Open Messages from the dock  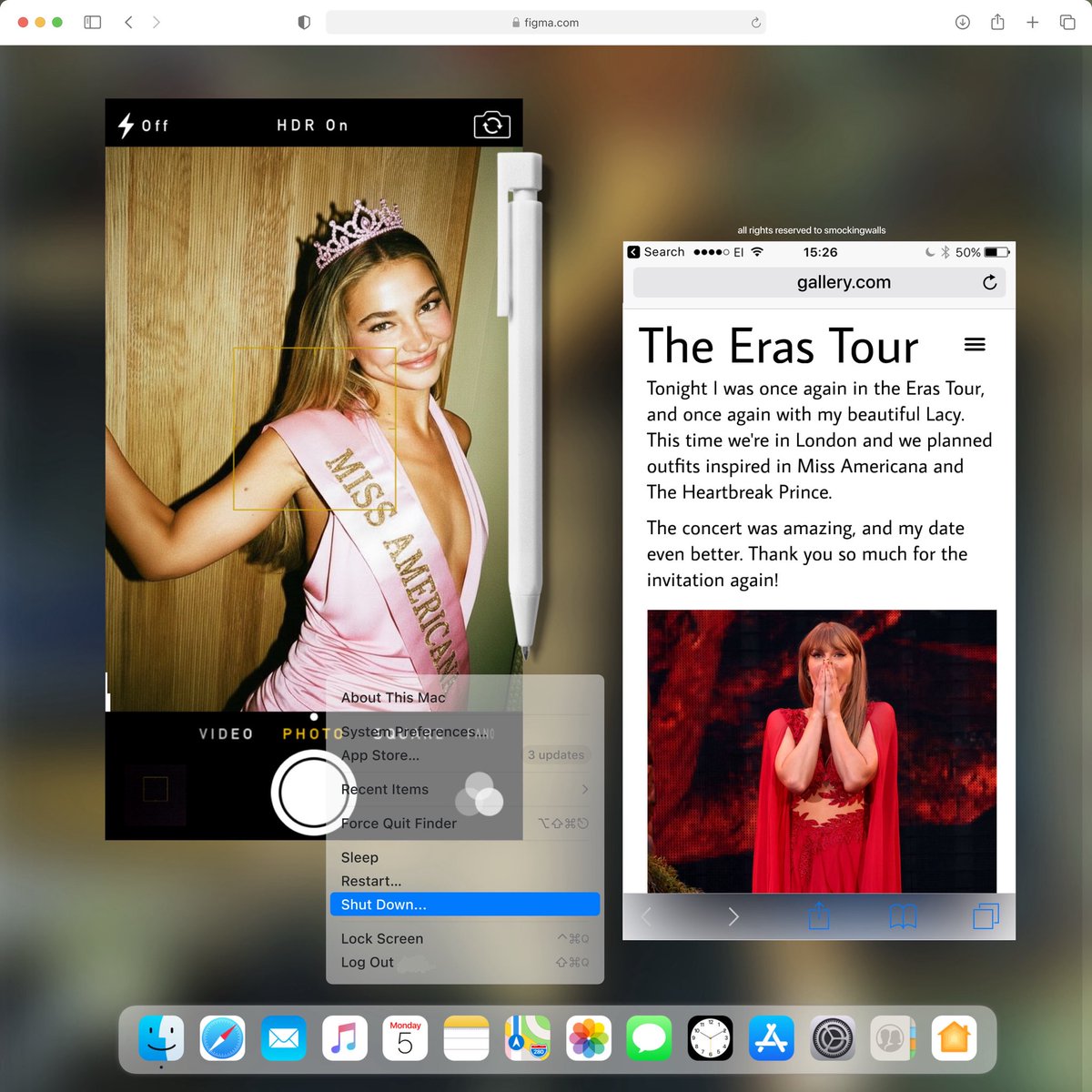click(x=649, y=1038)
